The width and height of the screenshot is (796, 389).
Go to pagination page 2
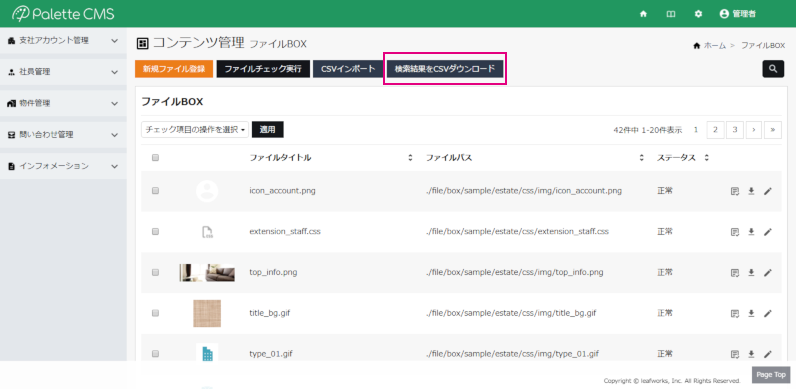point(715,129)
